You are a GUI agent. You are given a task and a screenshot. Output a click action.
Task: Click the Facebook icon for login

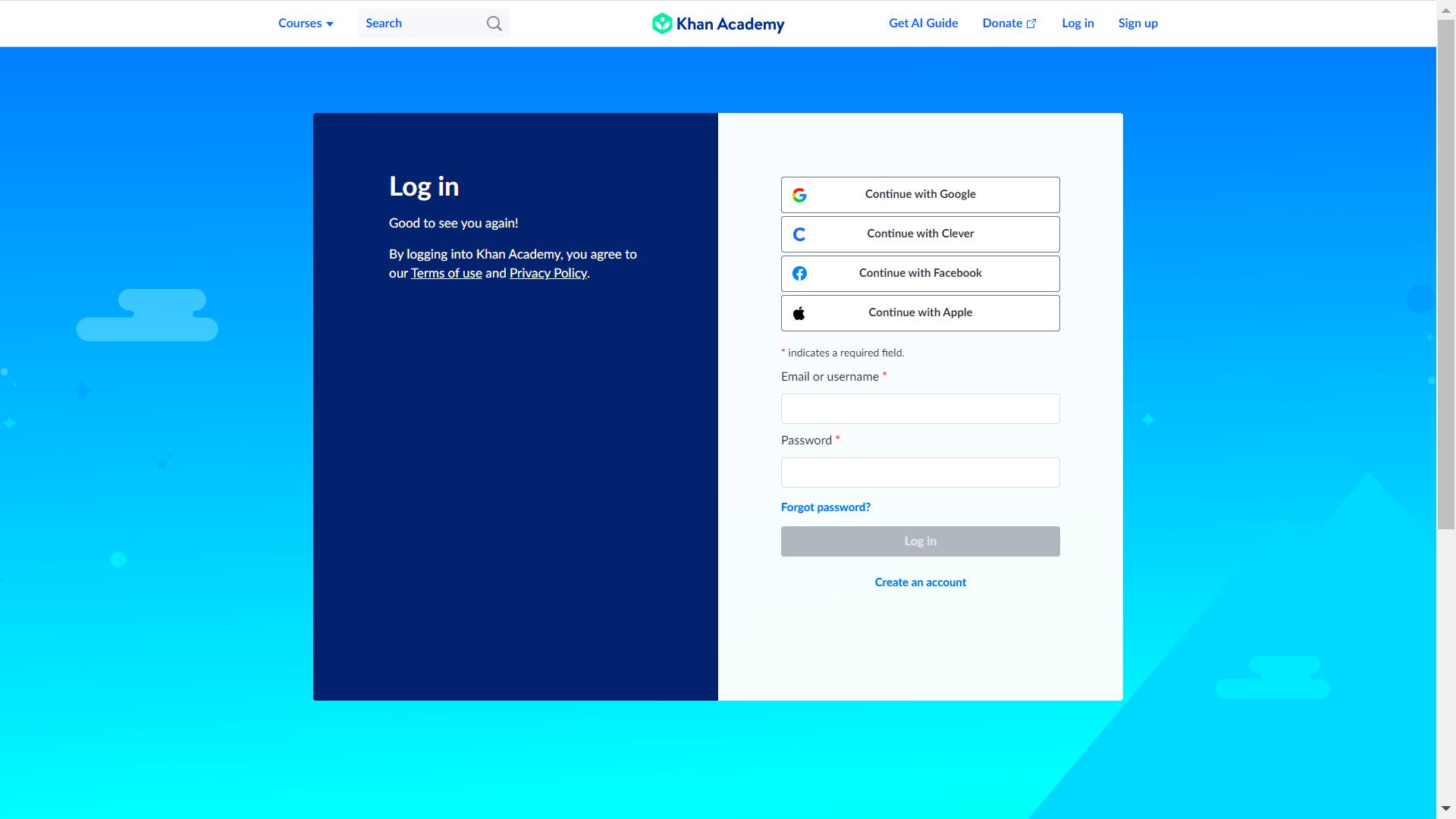point(799,273)
